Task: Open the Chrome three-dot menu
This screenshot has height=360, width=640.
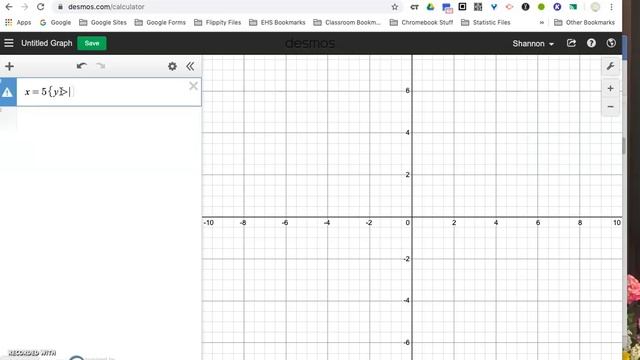Action: [611, 7]
